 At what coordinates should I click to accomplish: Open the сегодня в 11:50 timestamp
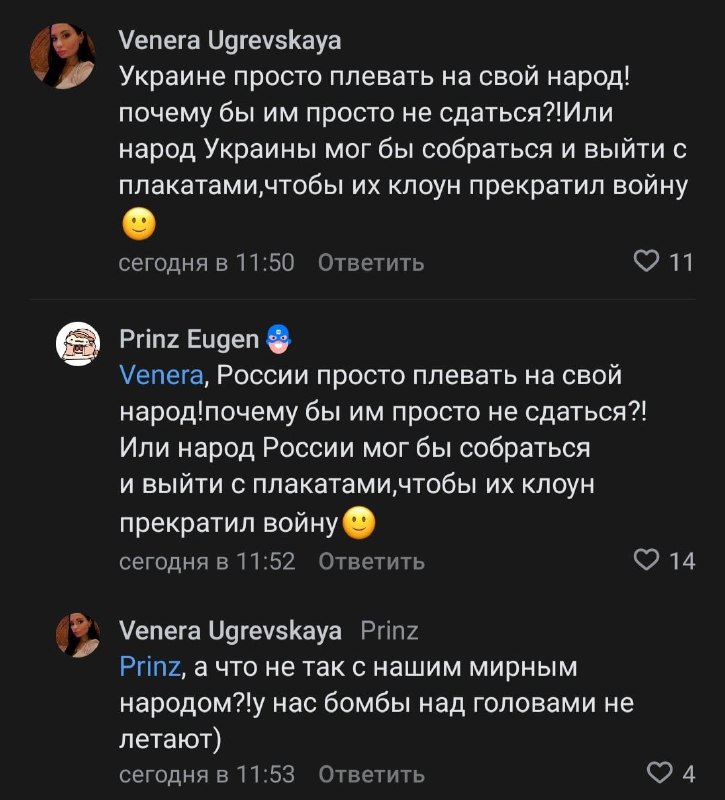[x=207, y=263]
